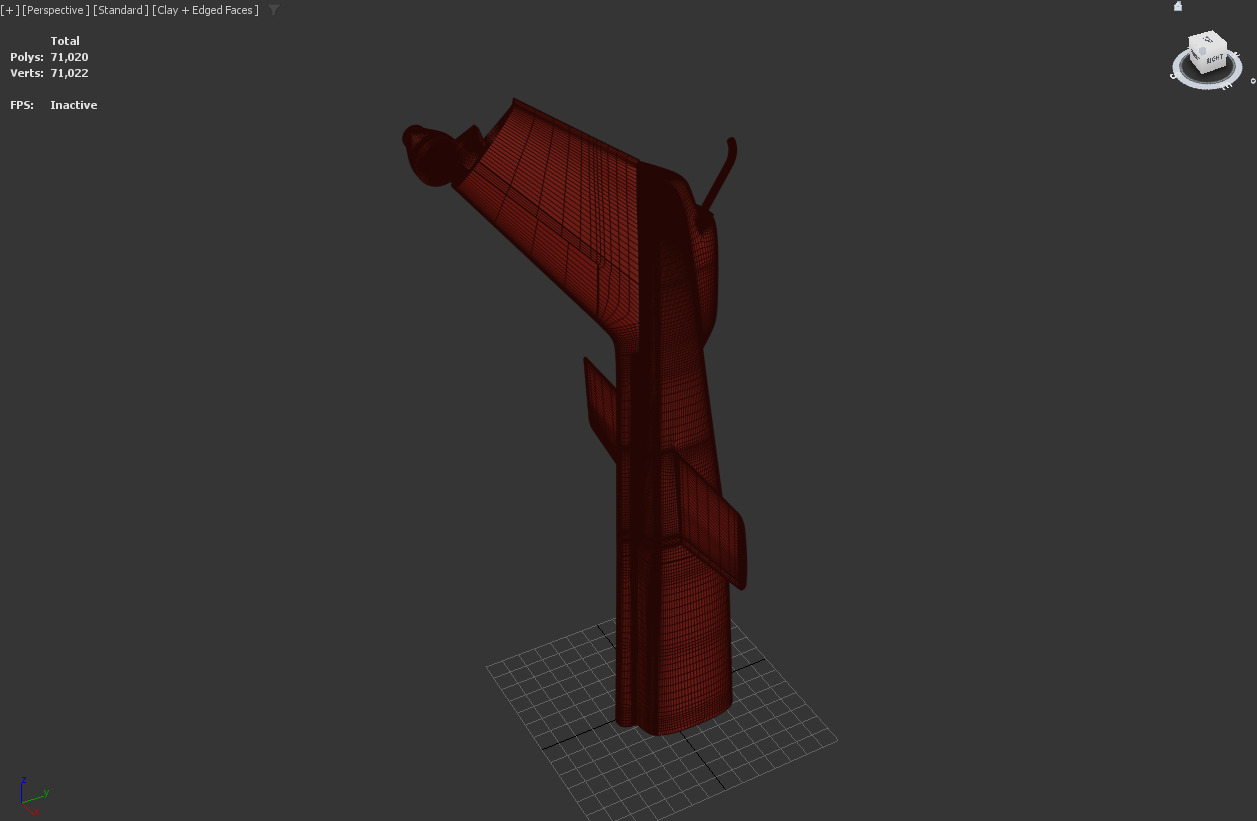
Task: Click the top face of the ViewCube
Action: click(1208, 41)
